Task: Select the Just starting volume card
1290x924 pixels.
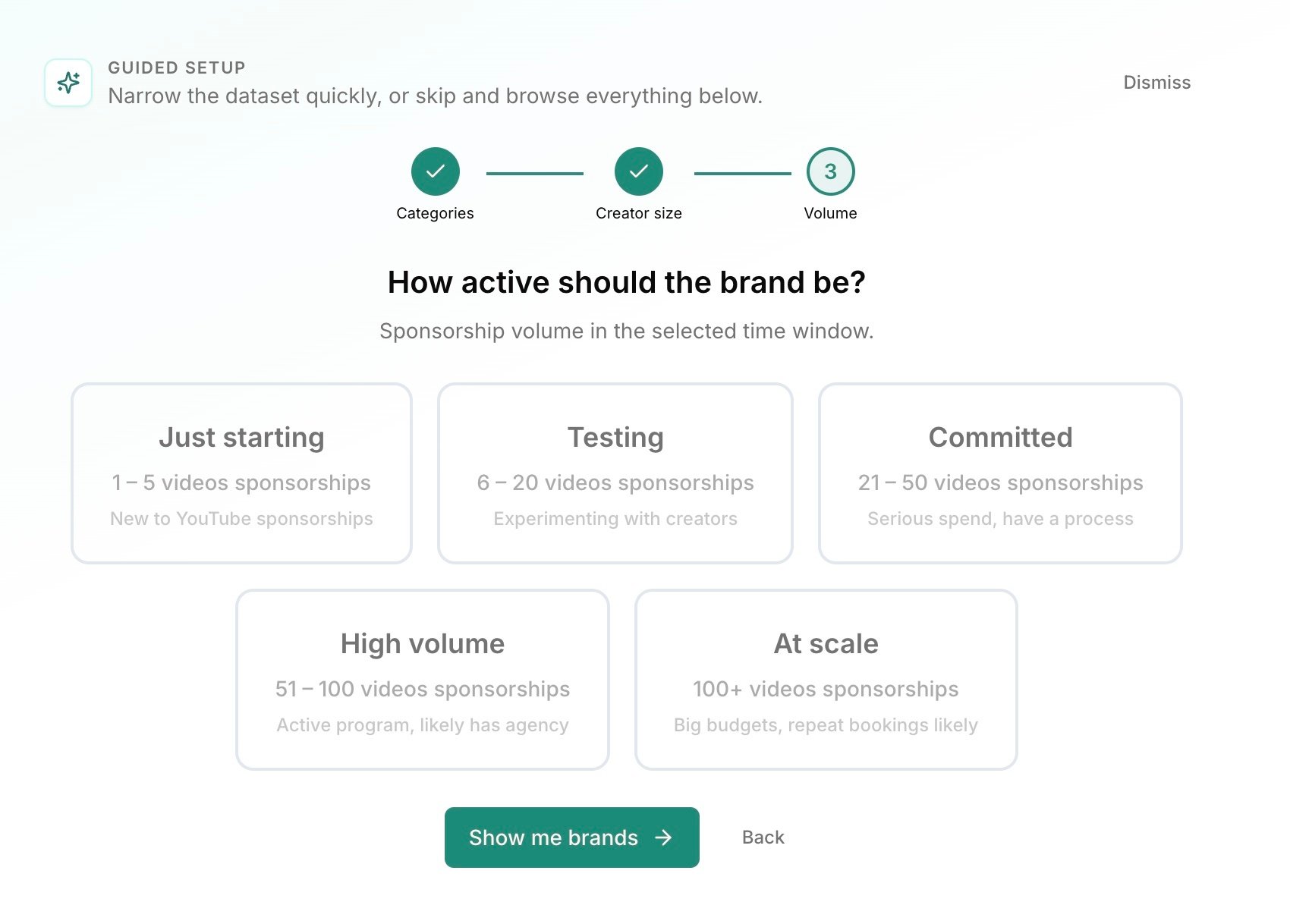Action: (x=242, y=473)
